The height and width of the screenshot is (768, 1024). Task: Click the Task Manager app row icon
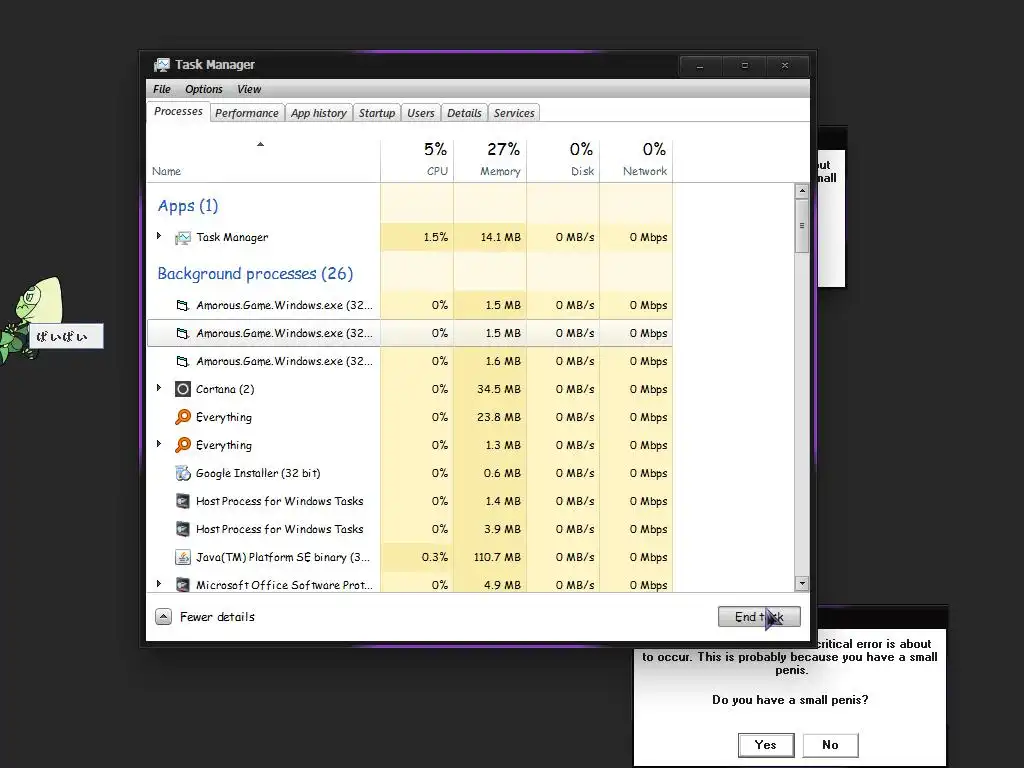tap(183, 238)
